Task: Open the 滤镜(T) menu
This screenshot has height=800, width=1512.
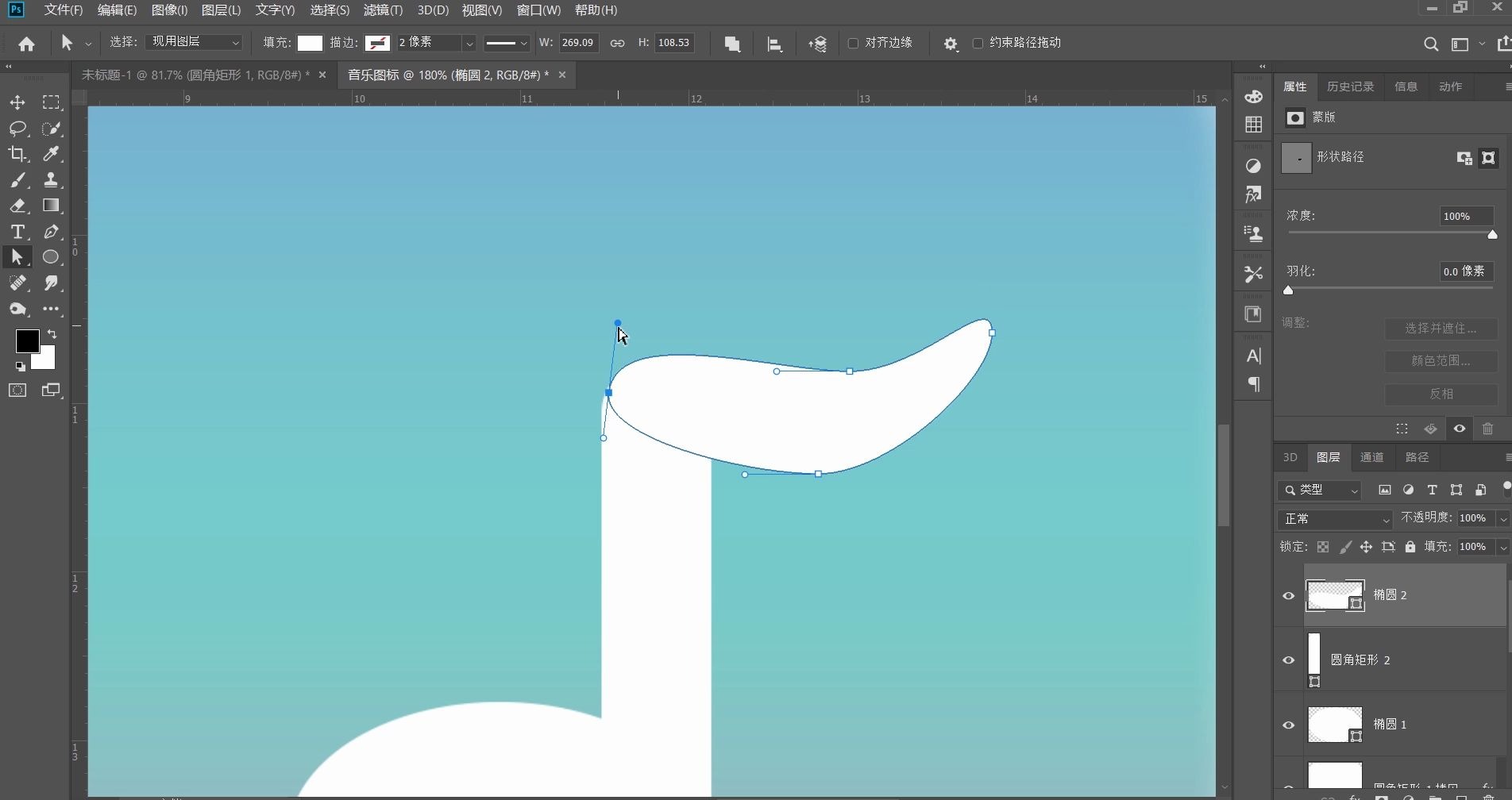Action: [383, 10]
